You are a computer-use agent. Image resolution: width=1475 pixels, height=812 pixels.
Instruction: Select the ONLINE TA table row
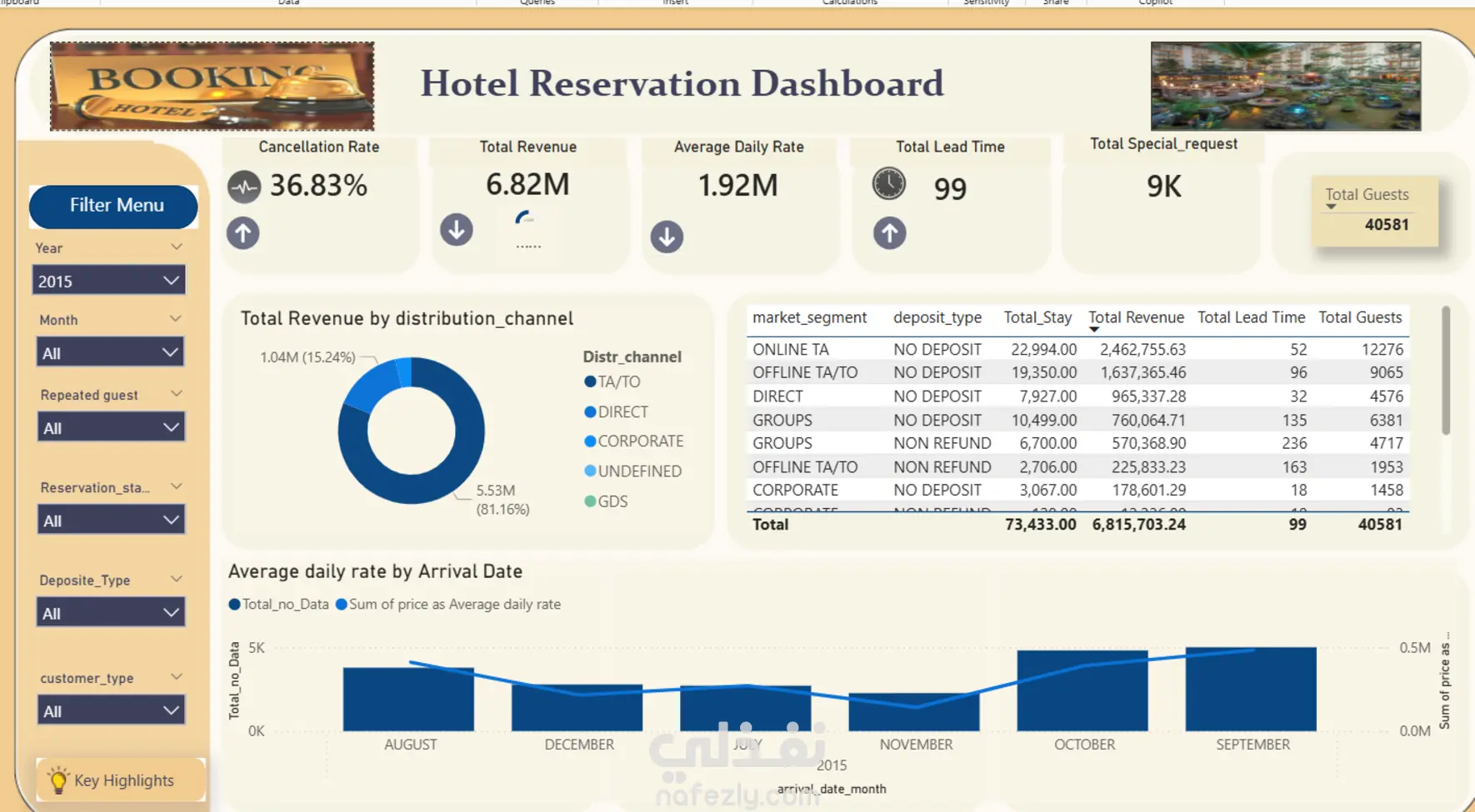pyautogui.click(x=1077, y=349)
